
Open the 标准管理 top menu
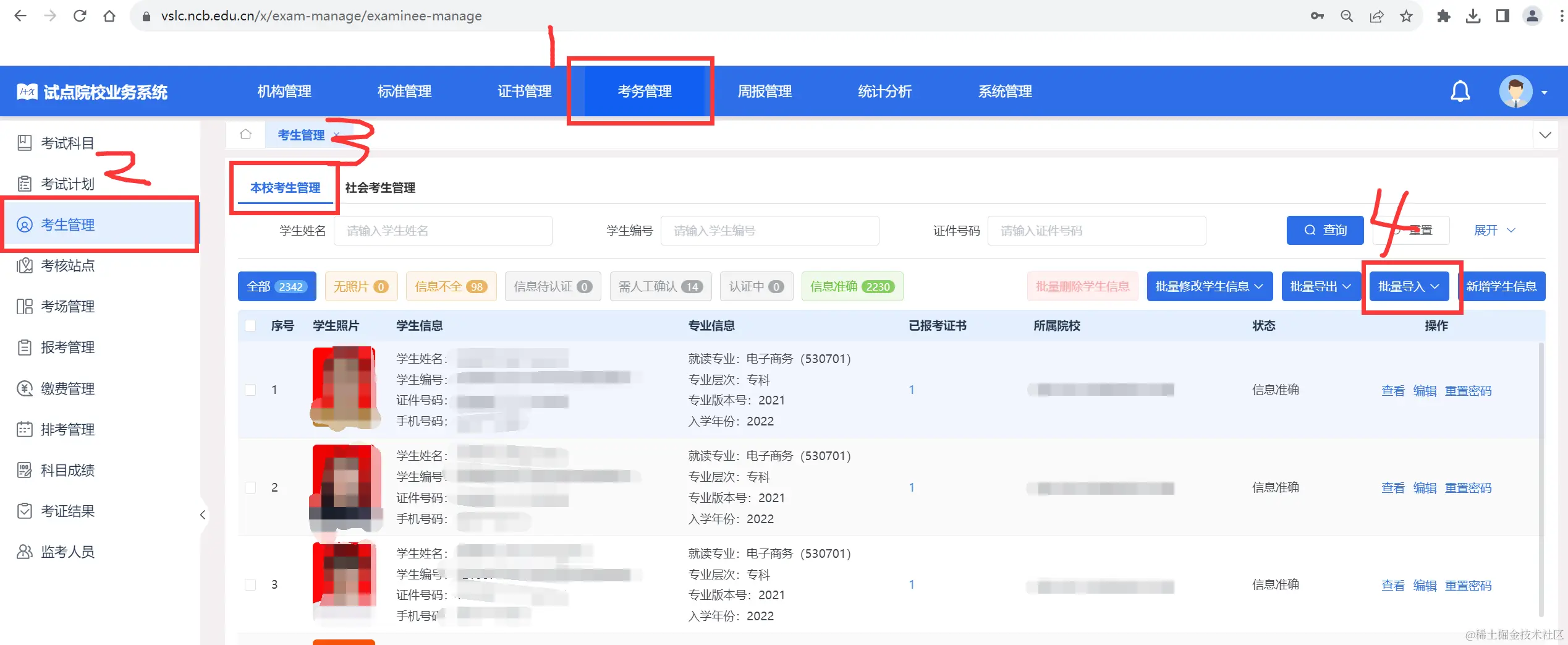(x=404, y=92)
